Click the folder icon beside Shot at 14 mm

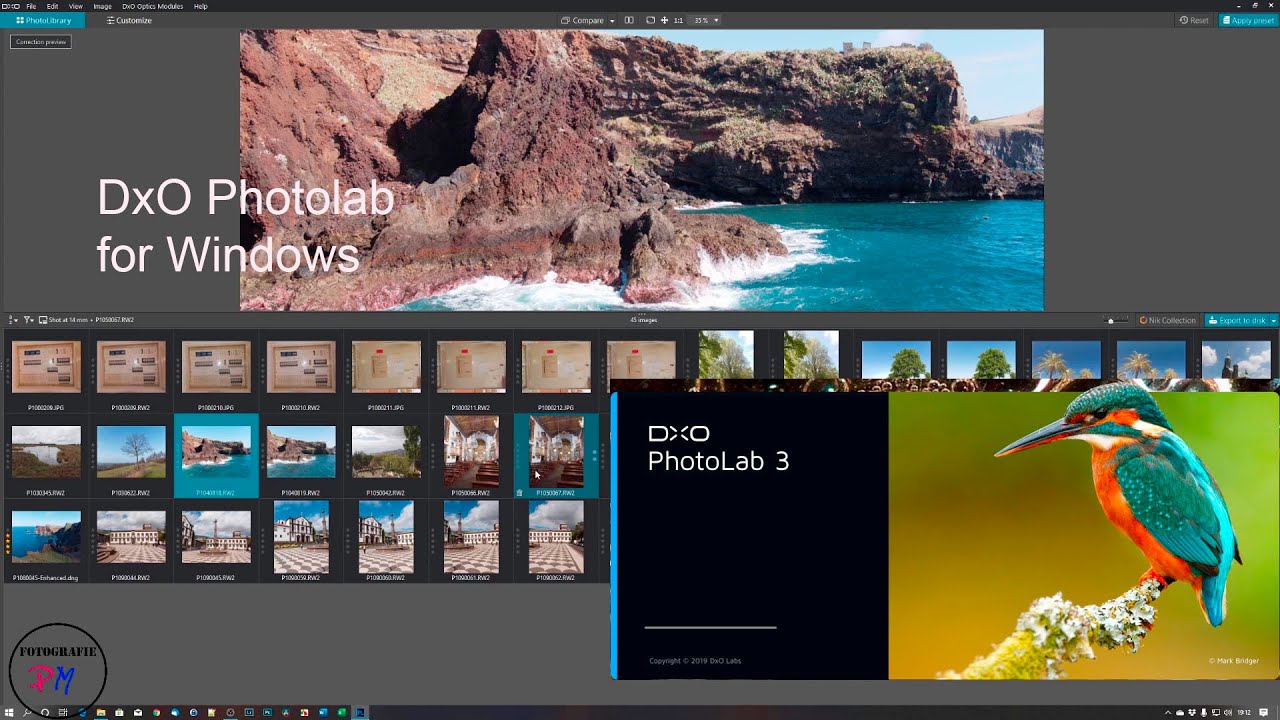43,320
